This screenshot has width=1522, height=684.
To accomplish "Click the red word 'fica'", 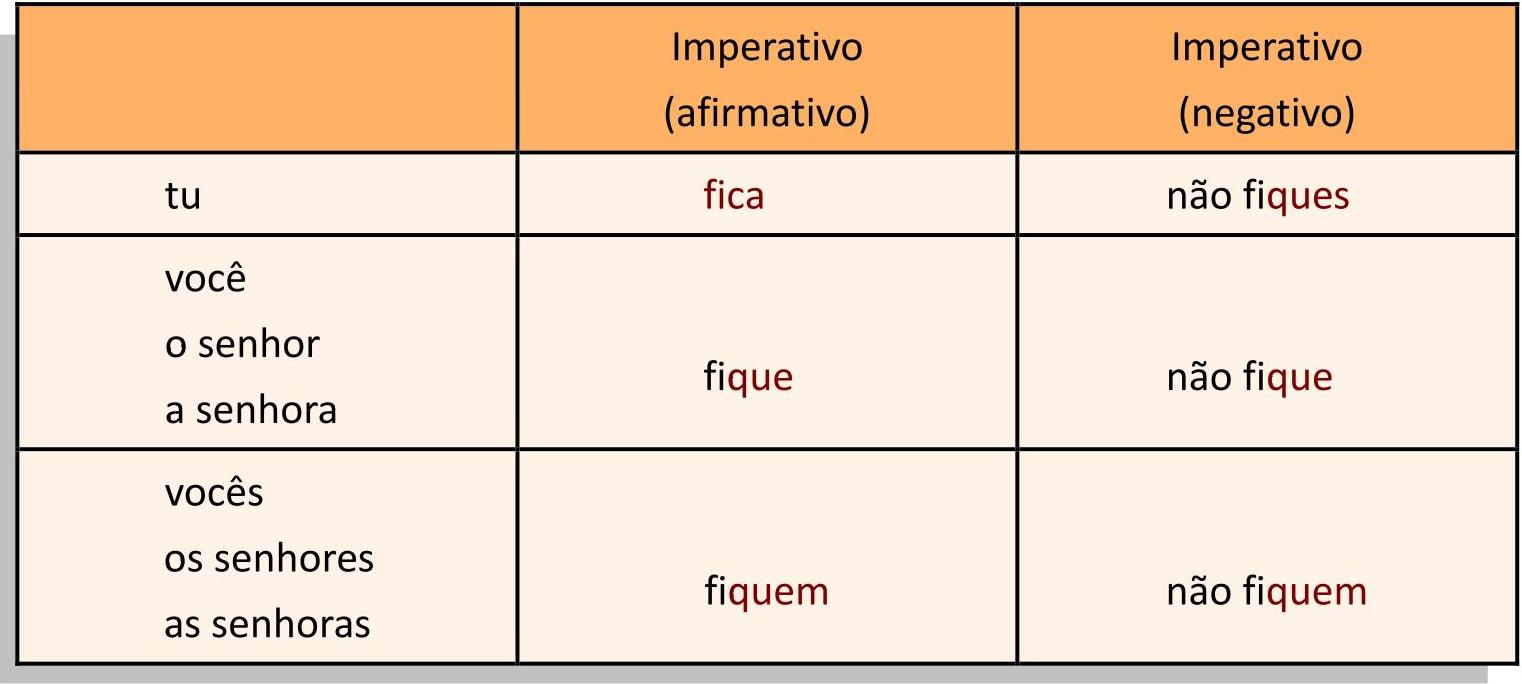I will click(733, 195).
